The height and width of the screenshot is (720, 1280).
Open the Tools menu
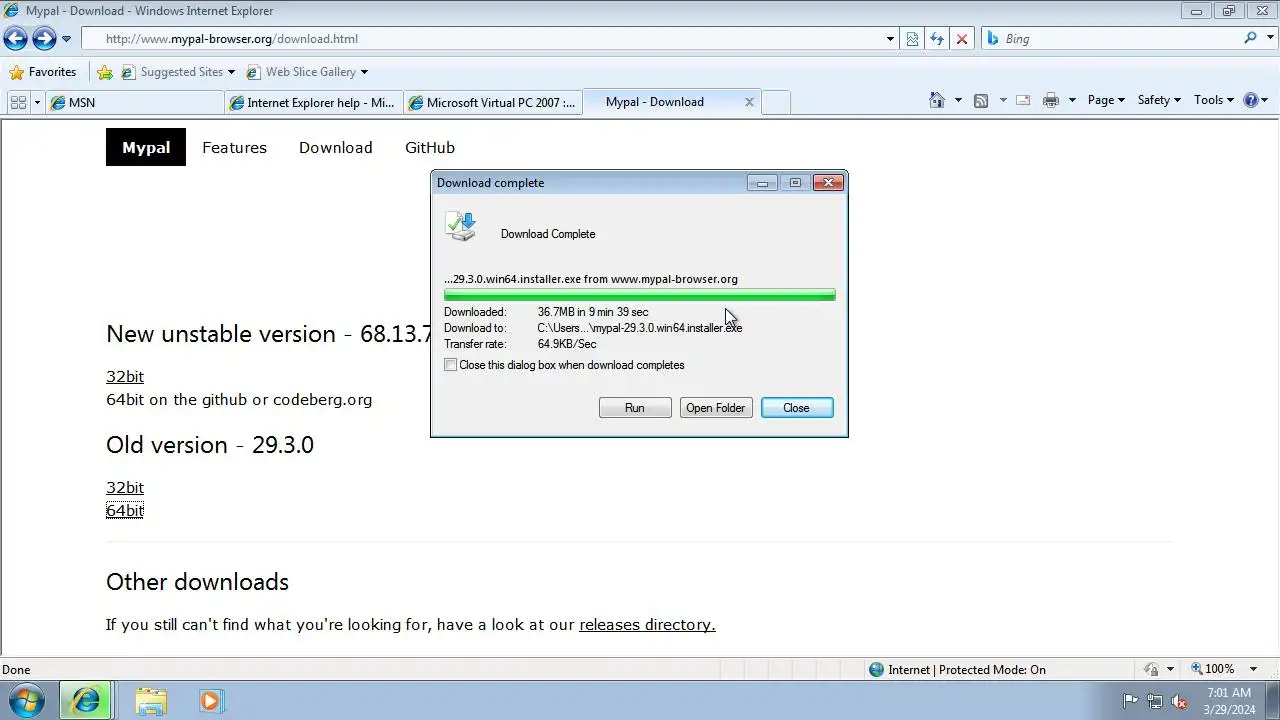pyautogui.click(x=1214, y=100)
